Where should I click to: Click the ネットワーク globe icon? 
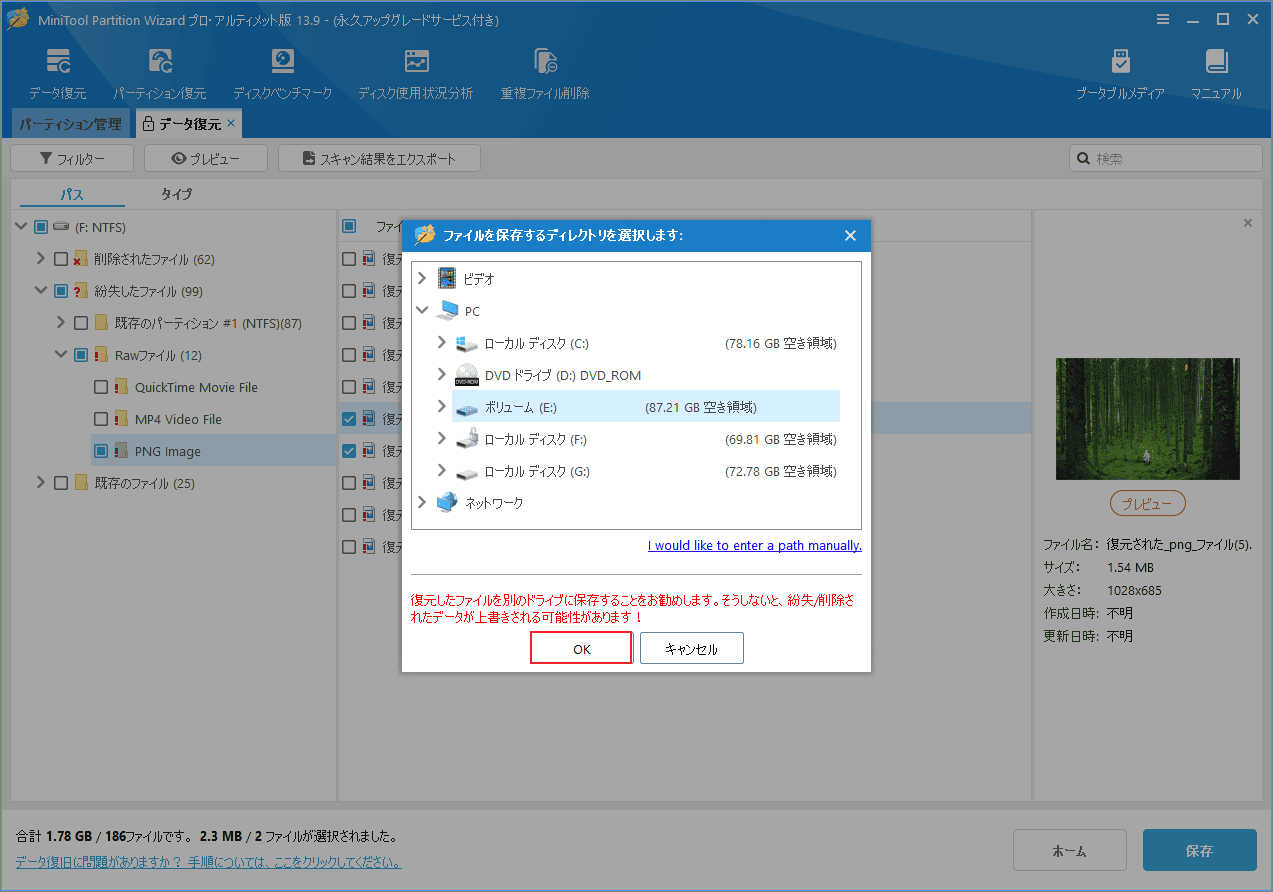pos(447,503)
